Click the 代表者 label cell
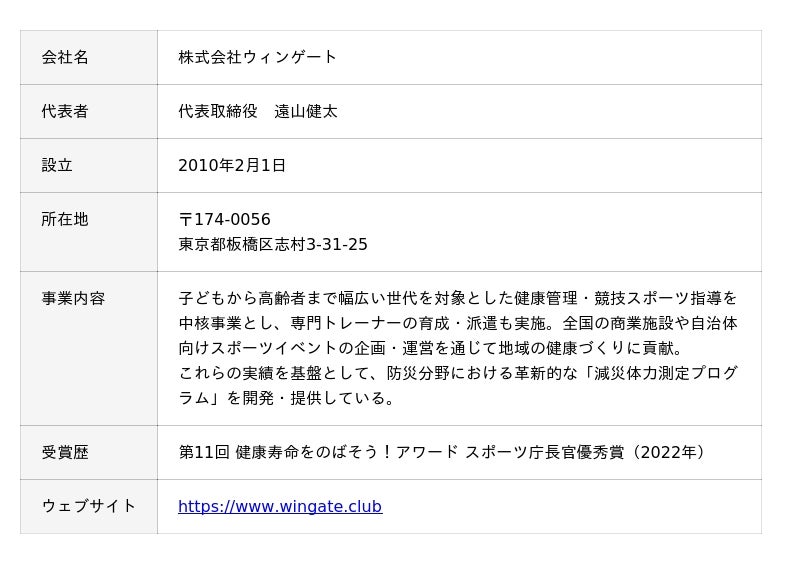The image size is (800, 564). click(65, 112)
